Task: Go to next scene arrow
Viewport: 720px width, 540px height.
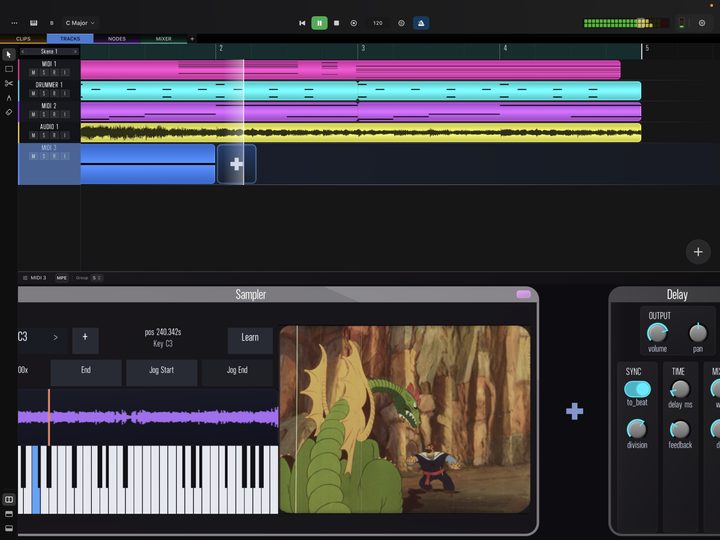Action: coord(76,51)
